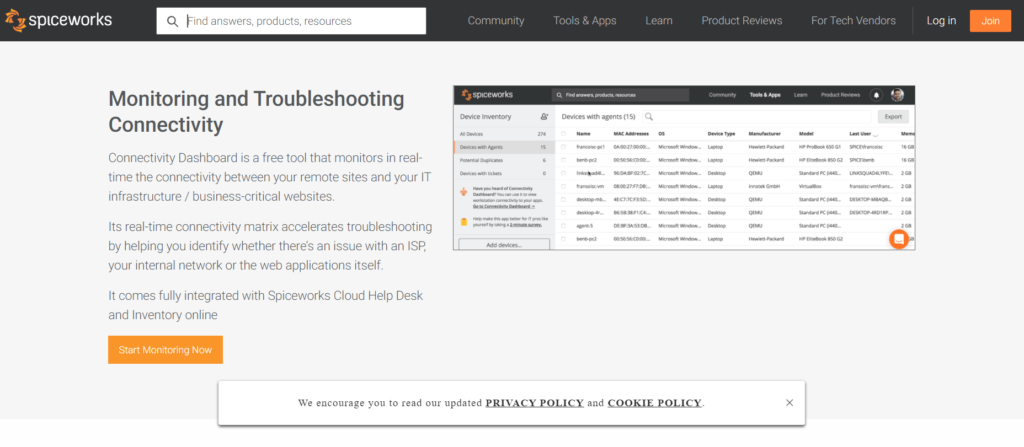This screenshot has height=447, width=1024.
Task: Open the PRIVACY POLICY link in the banner
Action: coord(534,403)
